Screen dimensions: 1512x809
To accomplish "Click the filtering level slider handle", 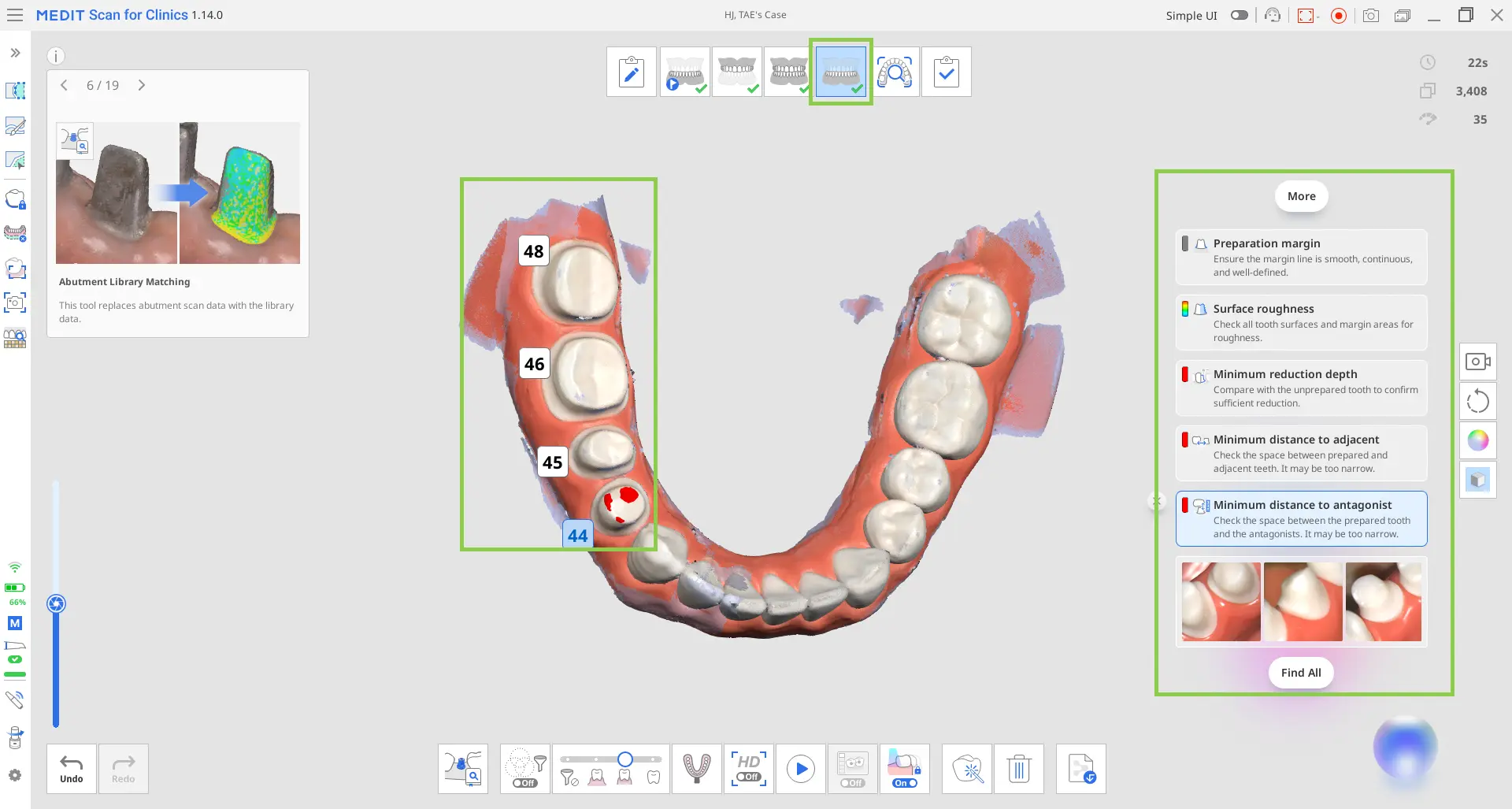I will [x=625, y=759].
